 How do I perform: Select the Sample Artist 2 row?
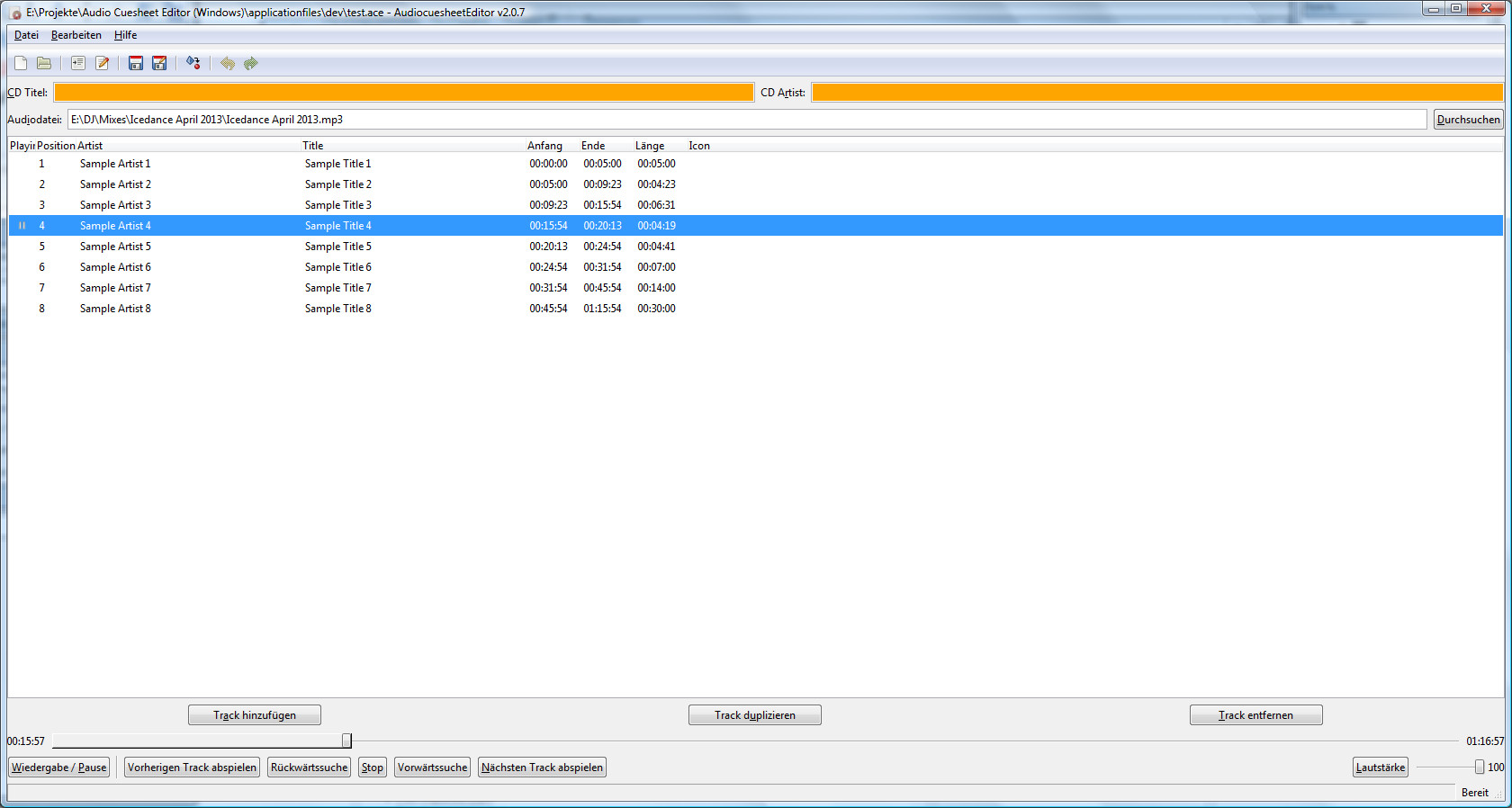pos(755,184)
